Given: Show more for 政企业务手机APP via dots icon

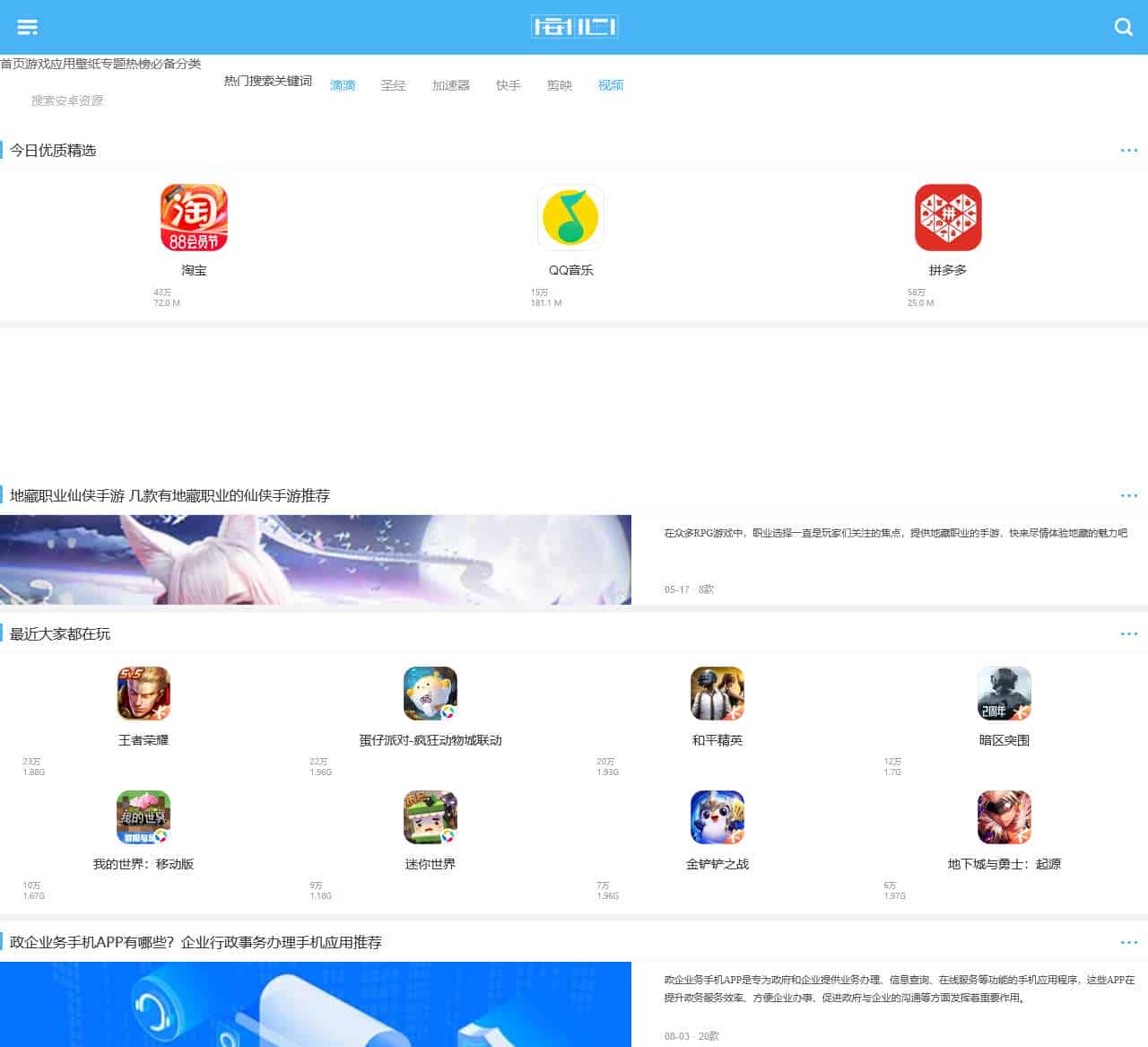Looking at the screenshot, I should coord(1129,942).
